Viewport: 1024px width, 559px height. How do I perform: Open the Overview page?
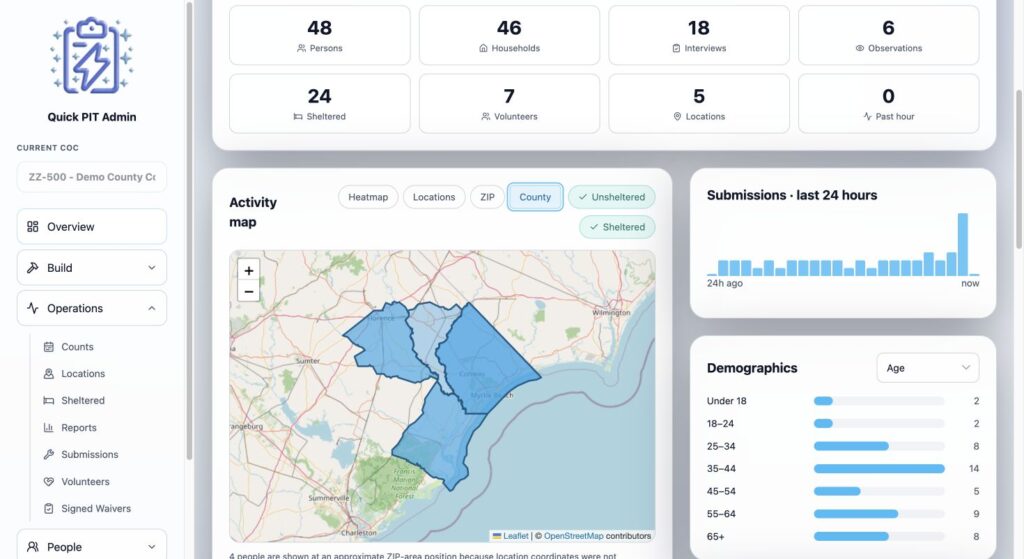click(91, 227)
